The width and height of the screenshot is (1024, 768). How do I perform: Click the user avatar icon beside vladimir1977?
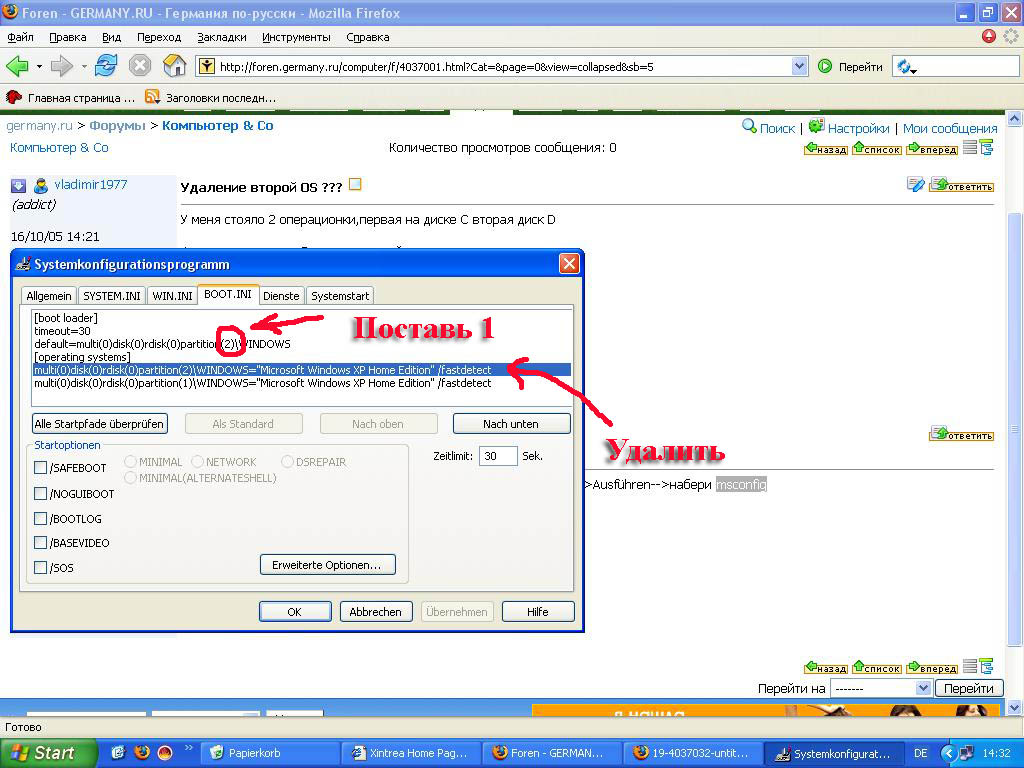[x=40, y=185]
